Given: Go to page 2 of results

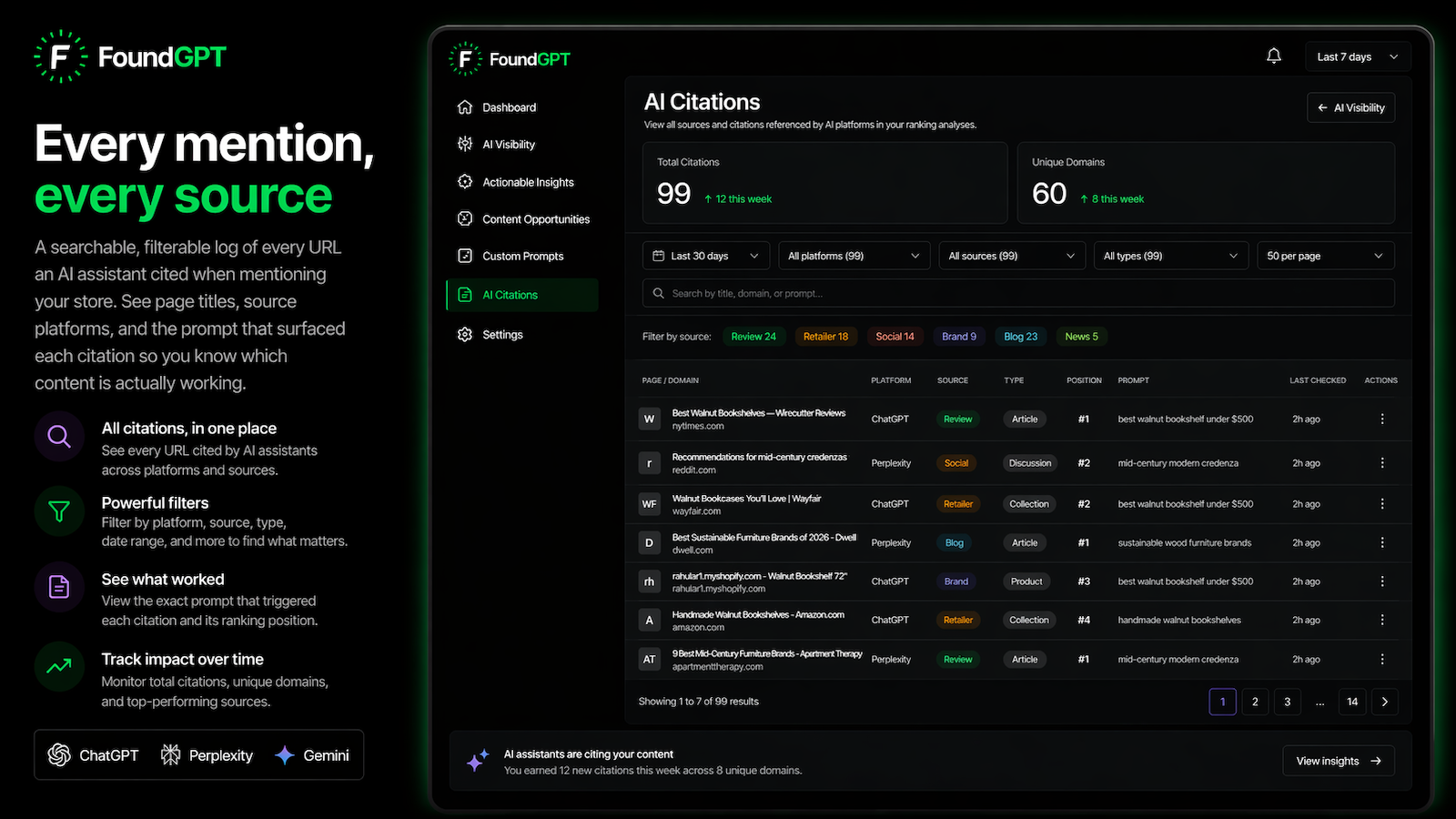Looking at the screenshot, I should (x=1255, y=702).
